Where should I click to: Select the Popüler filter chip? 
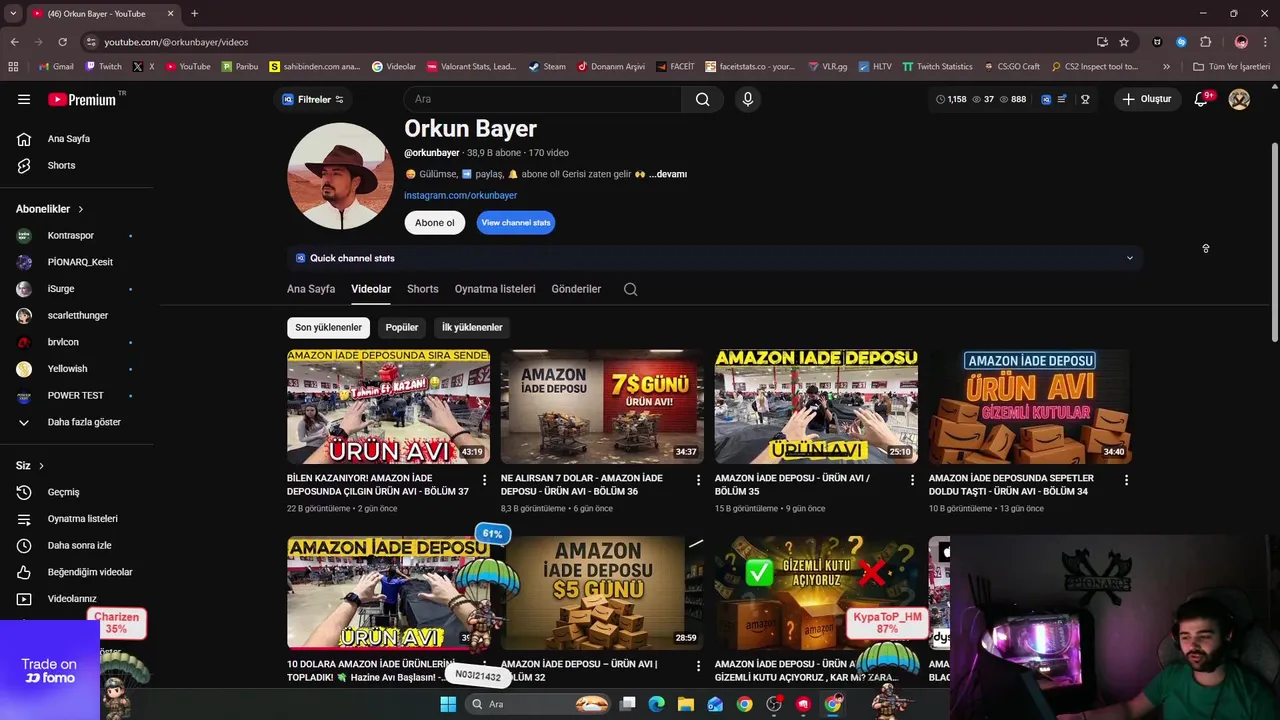coord(402,327)
